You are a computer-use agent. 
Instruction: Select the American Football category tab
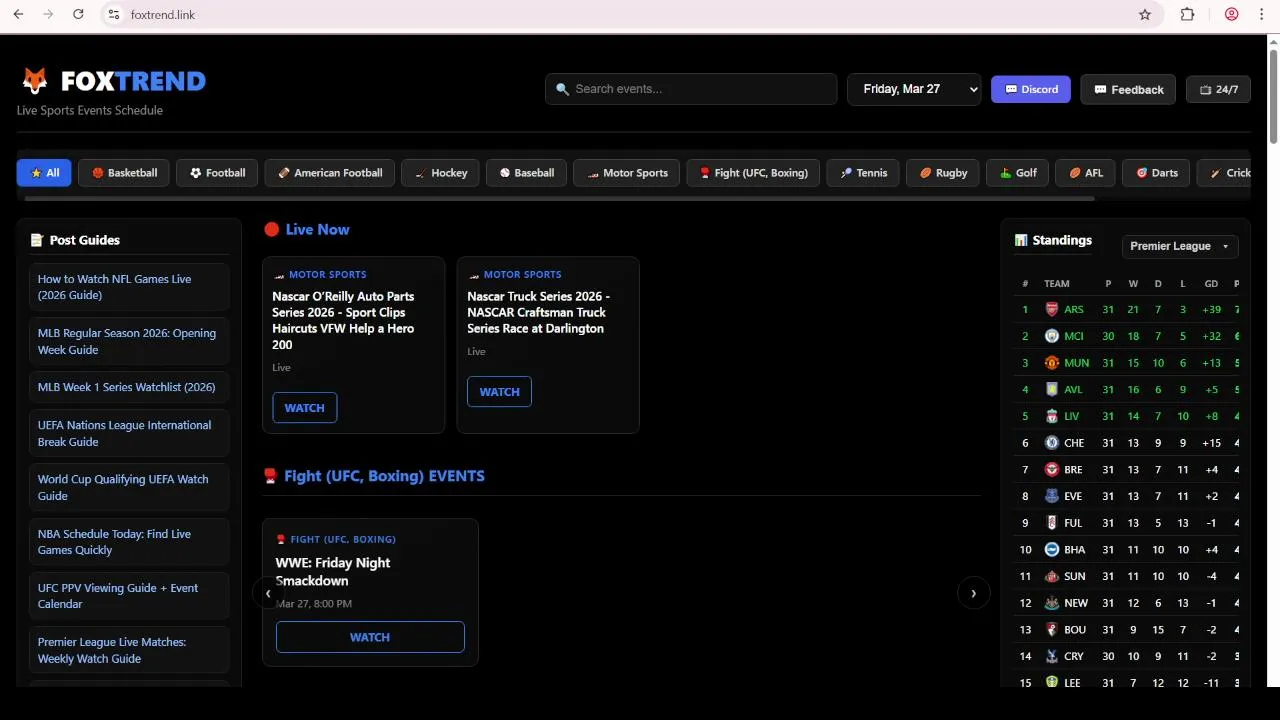[x=330, y=173]
